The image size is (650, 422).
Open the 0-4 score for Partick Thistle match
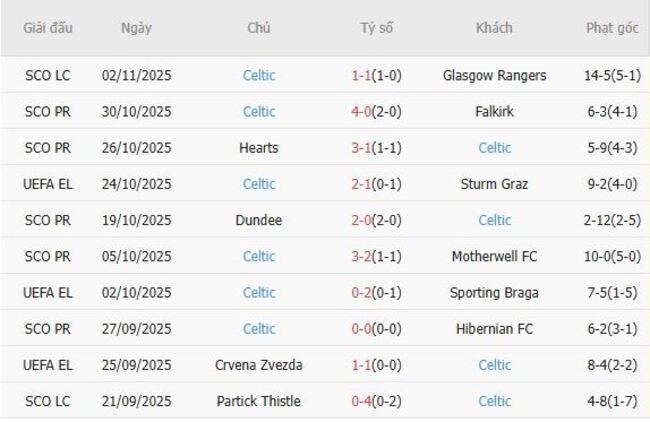click(362, 401)
